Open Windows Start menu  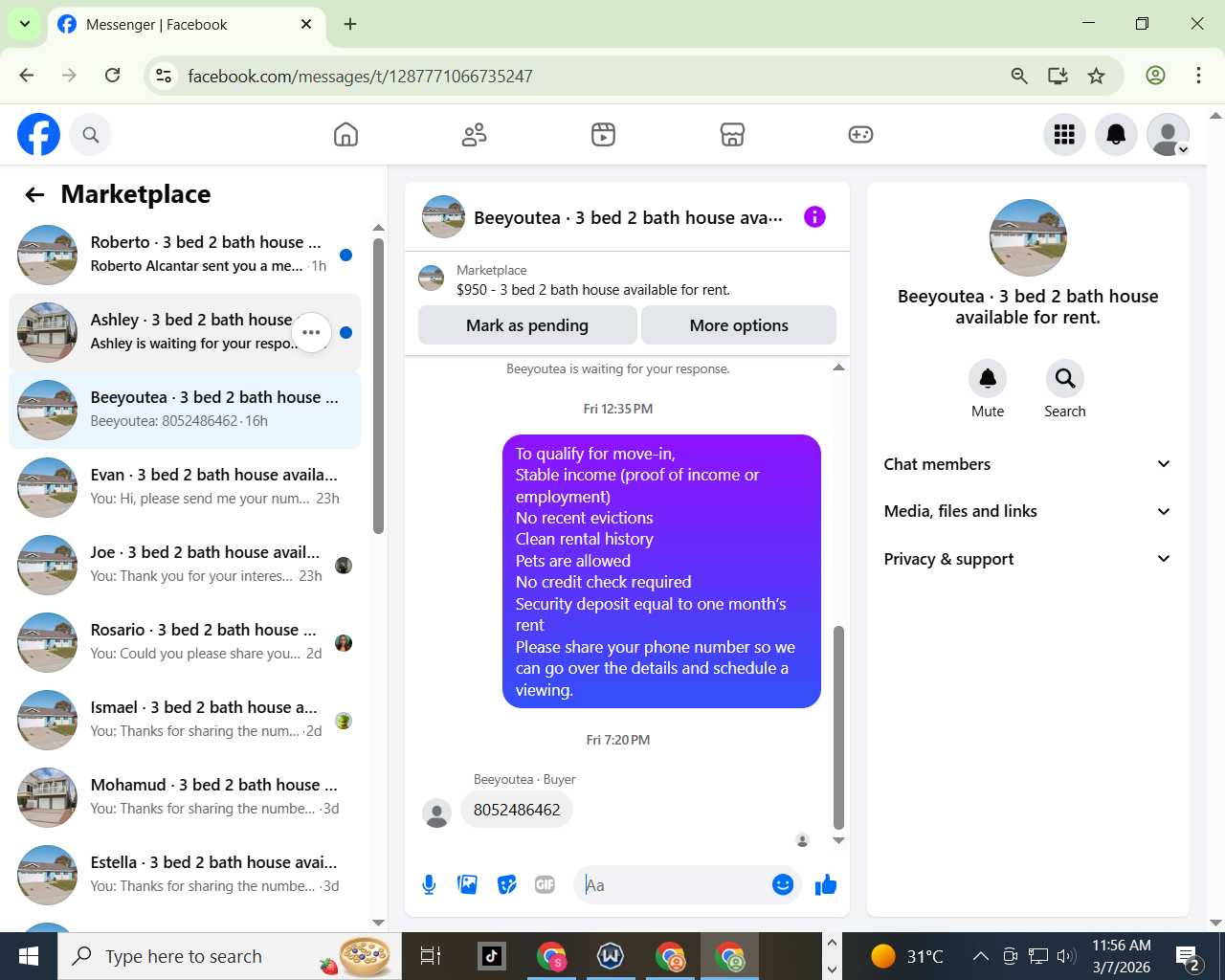click(29, 956)
